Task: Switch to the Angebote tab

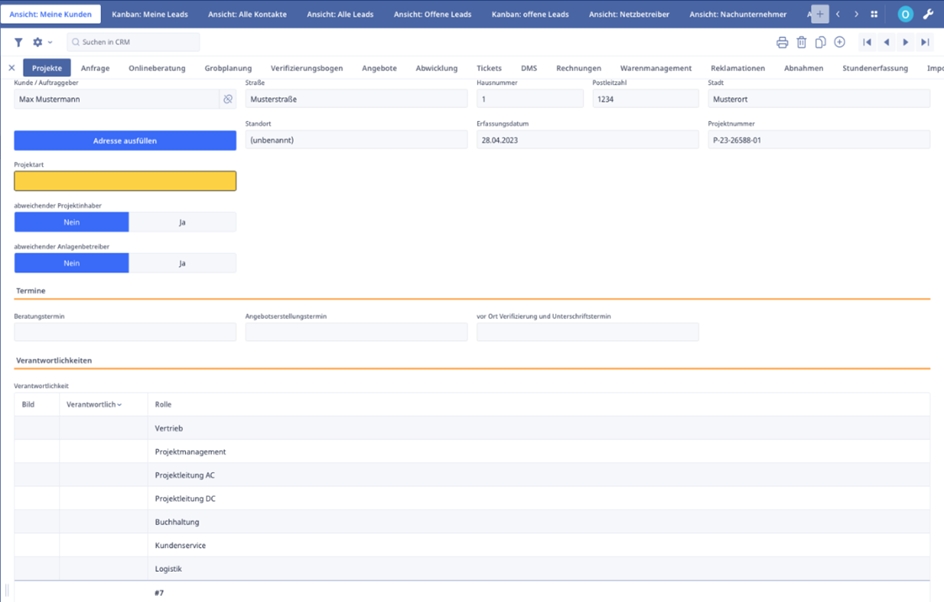Action: coord(379,68)
